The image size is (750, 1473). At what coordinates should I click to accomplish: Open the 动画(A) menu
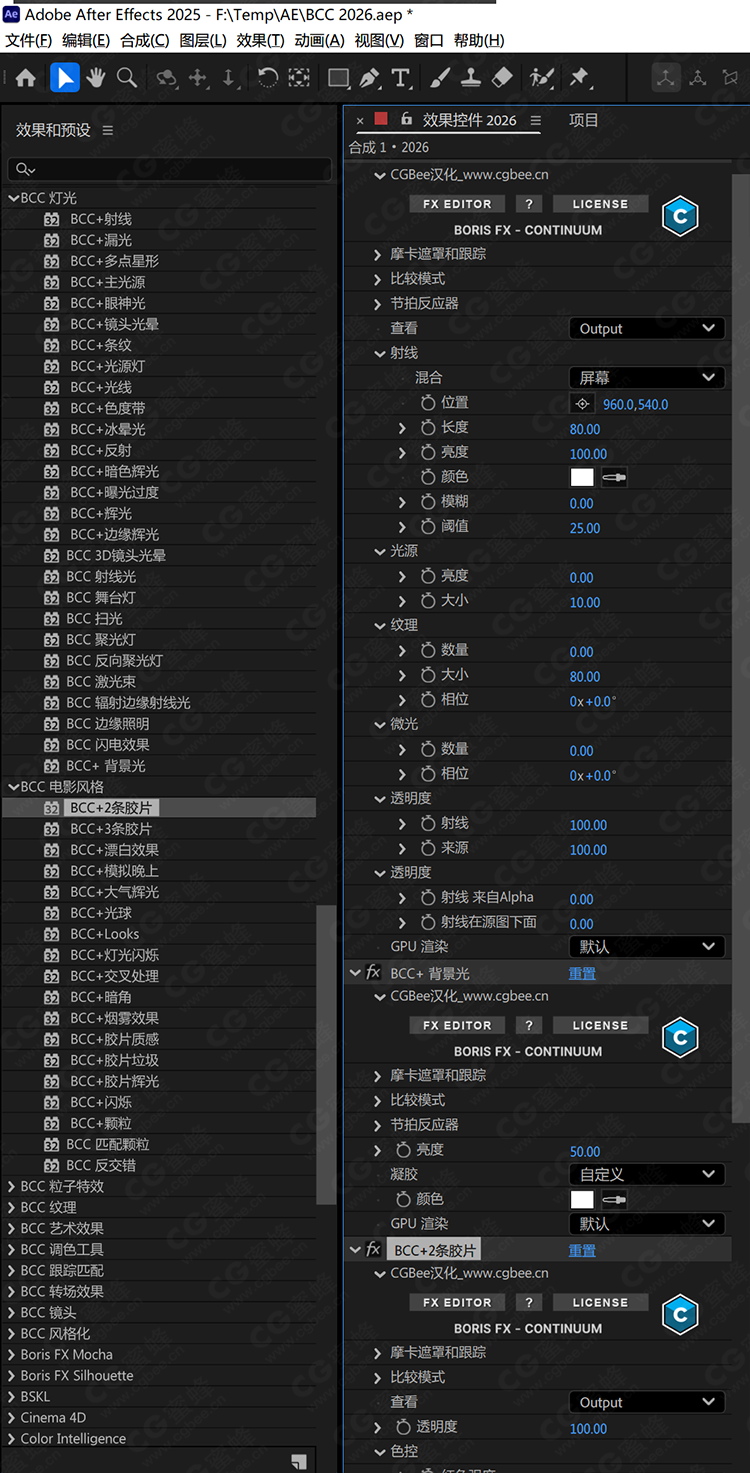(319, 40)
